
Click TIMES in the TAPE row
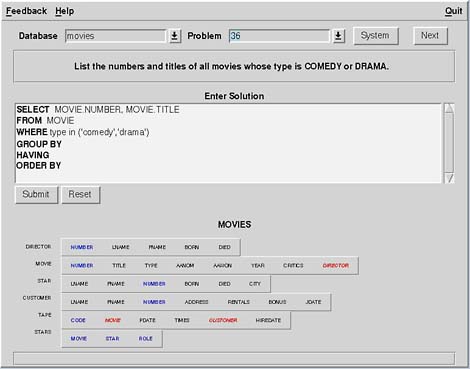182,320
